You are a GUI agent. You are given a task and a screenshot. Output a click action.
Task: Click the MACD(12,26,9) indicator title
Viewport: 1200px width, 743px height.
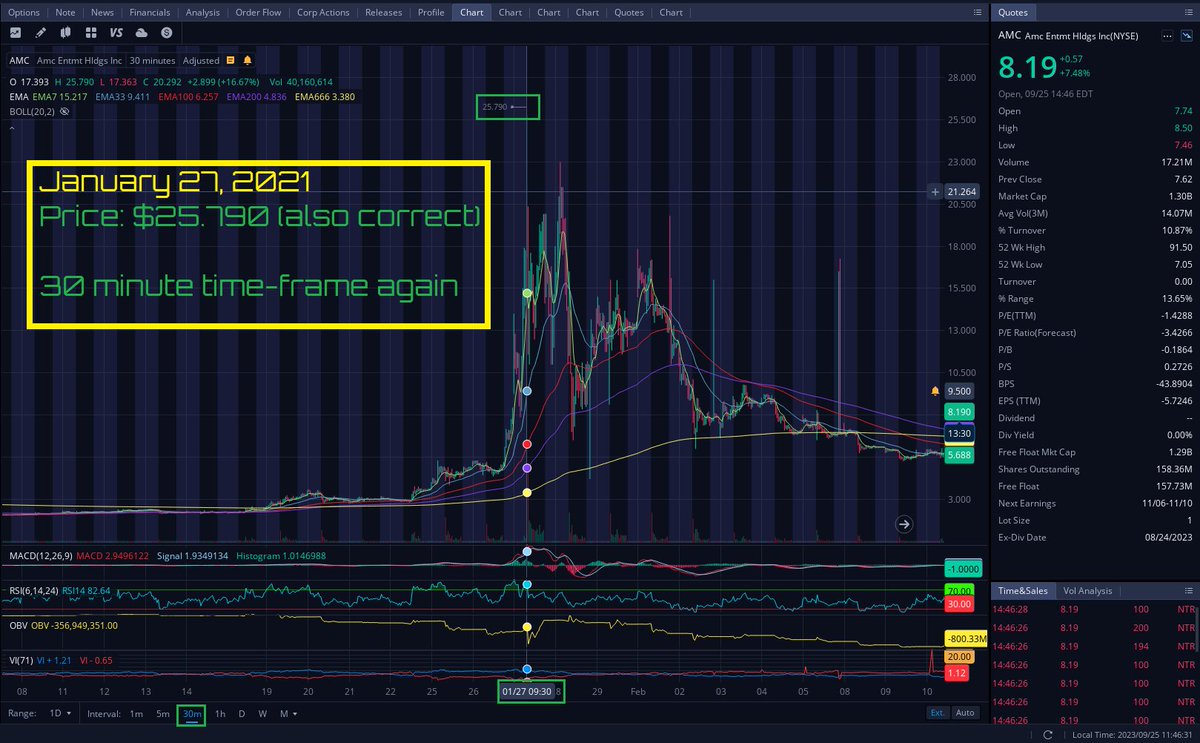click(x=40, y=555)
